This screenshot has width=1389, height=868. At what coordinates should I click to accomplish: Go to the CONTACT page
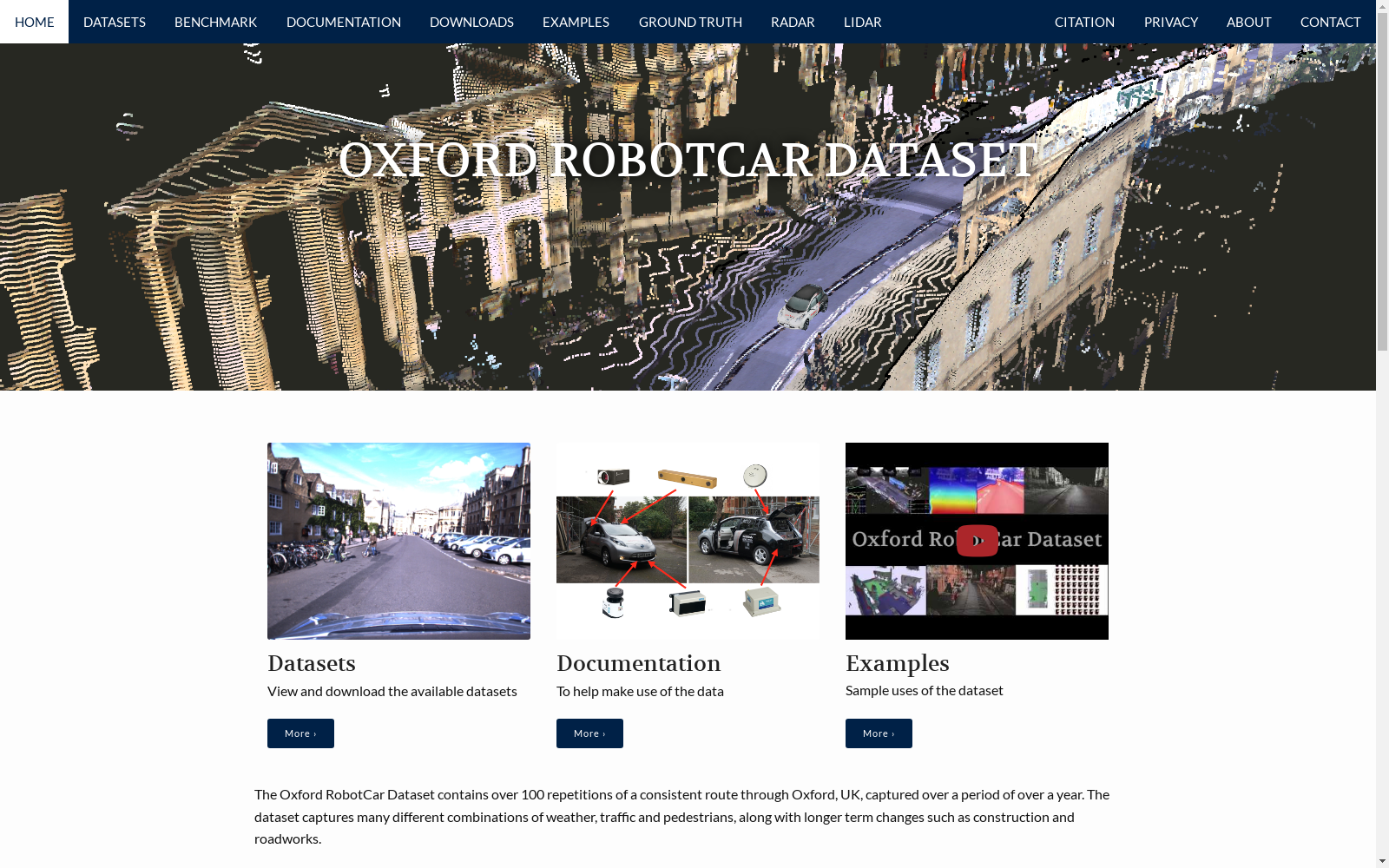[1331, 22]
